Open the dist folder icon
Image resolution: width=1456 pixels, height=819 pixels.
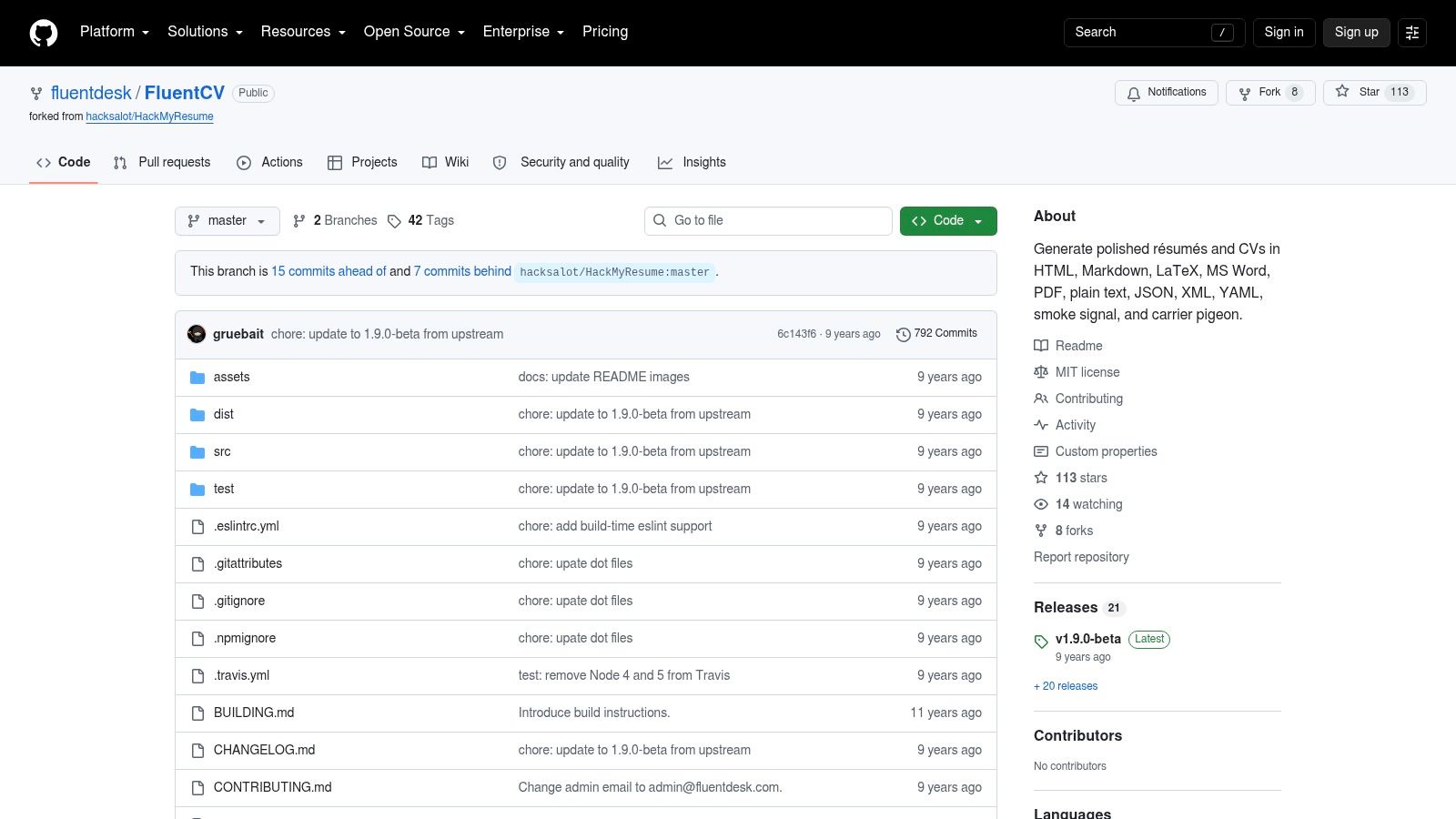(x=197, y=415)
